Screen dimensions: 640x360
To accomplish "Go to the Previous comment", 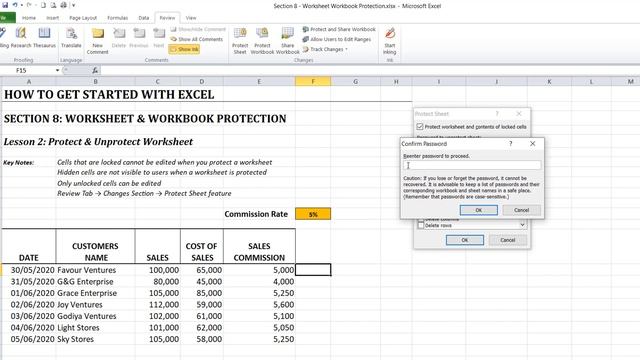I will tap(139, 38).
